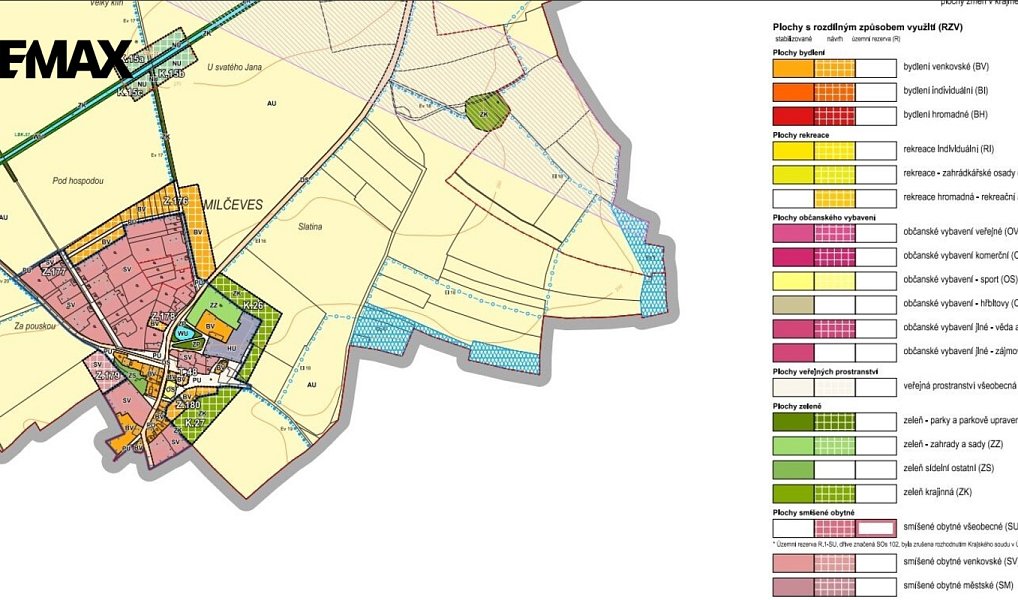The width and height of the screenshot is (1018, 600).
Task: Click the 'zeleň - zahrady a sady (ZZ)' legend text
Action: pos(953,445)
